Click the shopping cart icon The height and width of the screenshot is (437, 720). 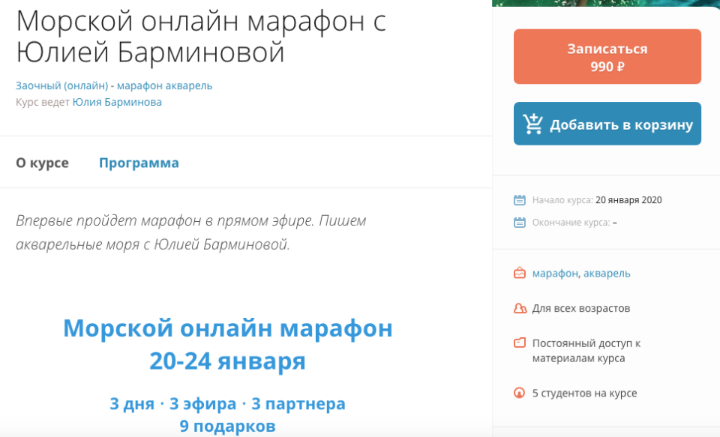(533, 124)
